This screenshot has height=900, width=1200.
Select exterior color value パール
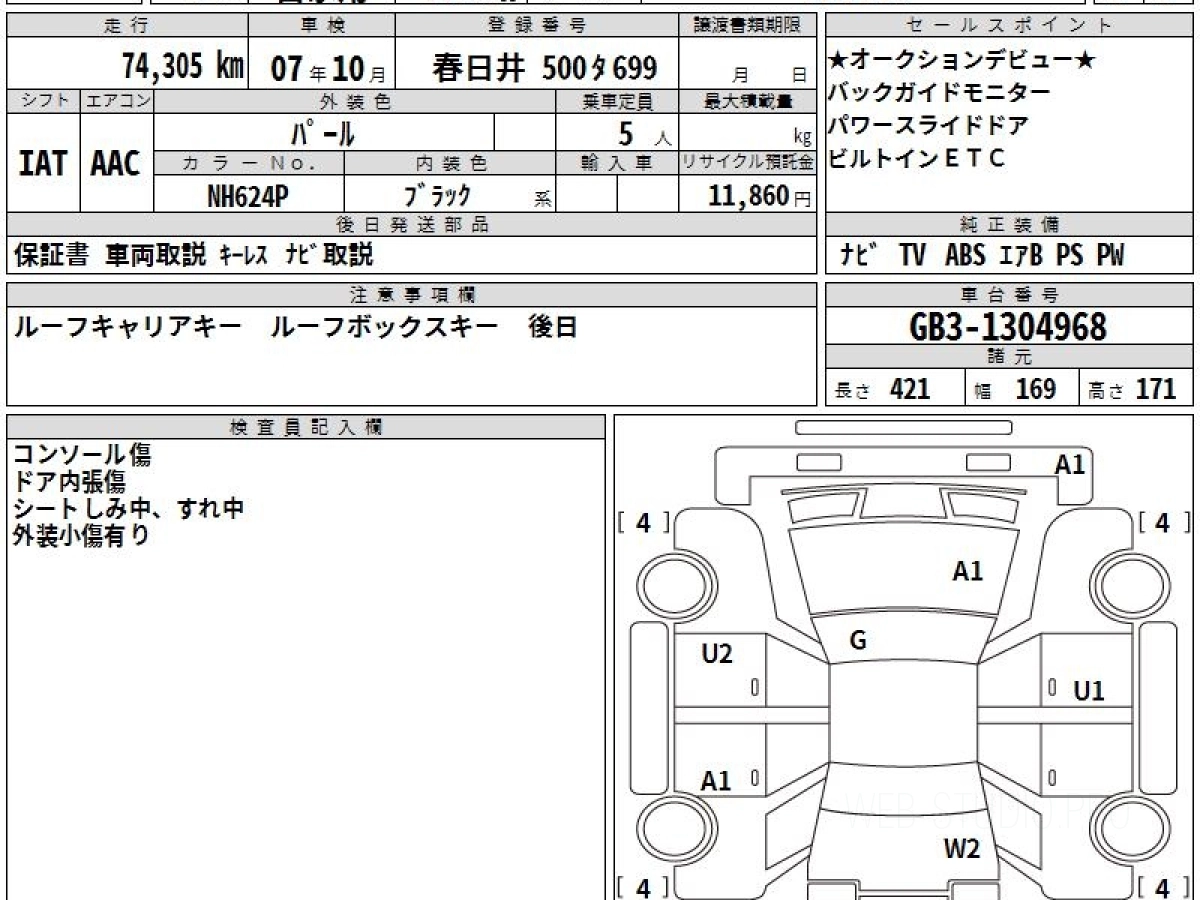point(323,132)
